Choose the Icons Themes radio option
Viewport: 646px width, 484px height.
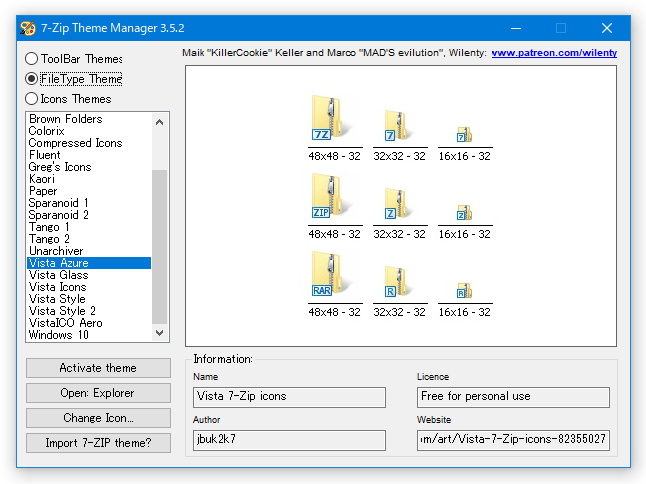31,99
